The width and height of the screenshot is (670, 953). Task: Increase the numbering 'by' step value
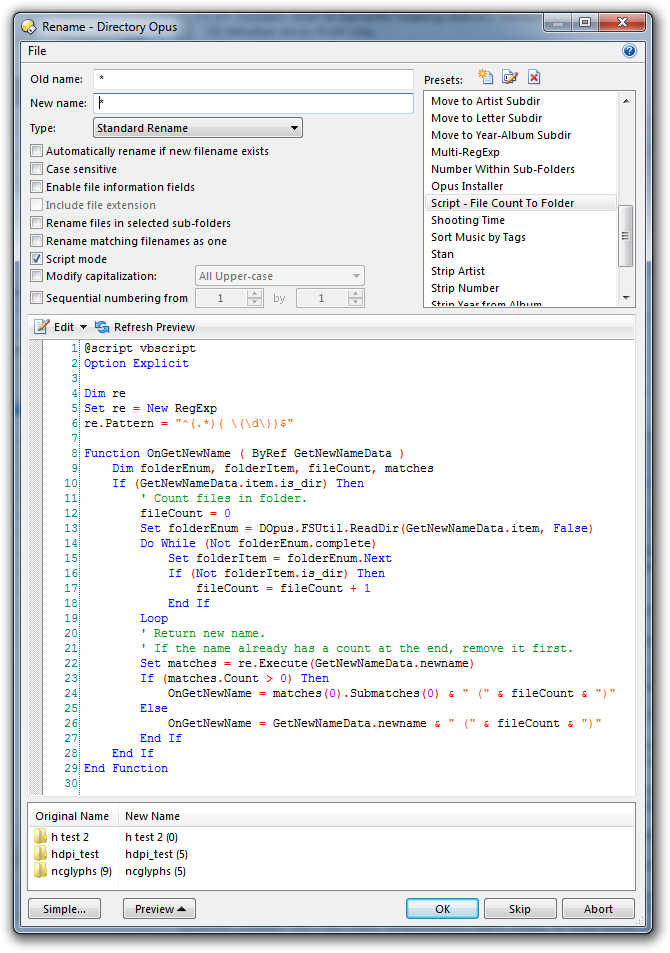356,294
